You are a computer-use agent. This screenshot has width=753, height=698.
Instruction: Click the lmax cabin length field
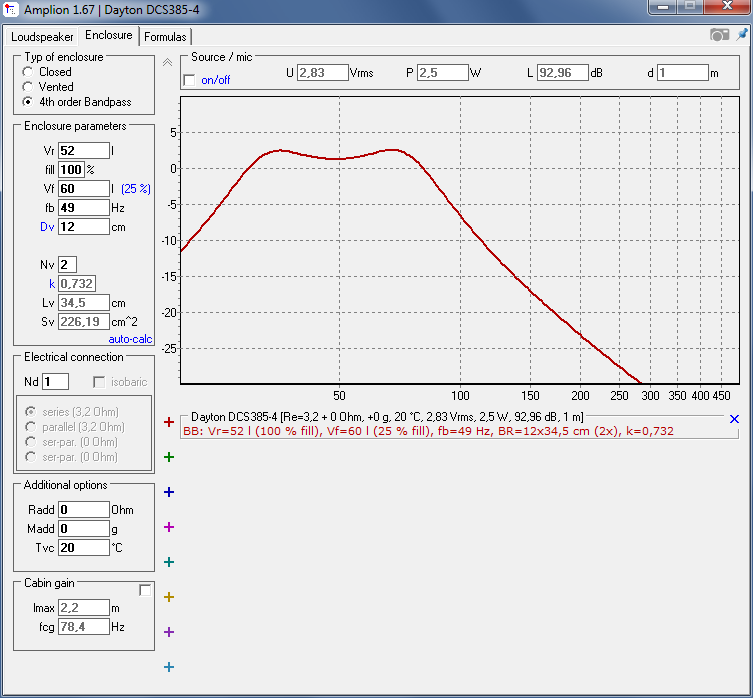click(84, 608)
